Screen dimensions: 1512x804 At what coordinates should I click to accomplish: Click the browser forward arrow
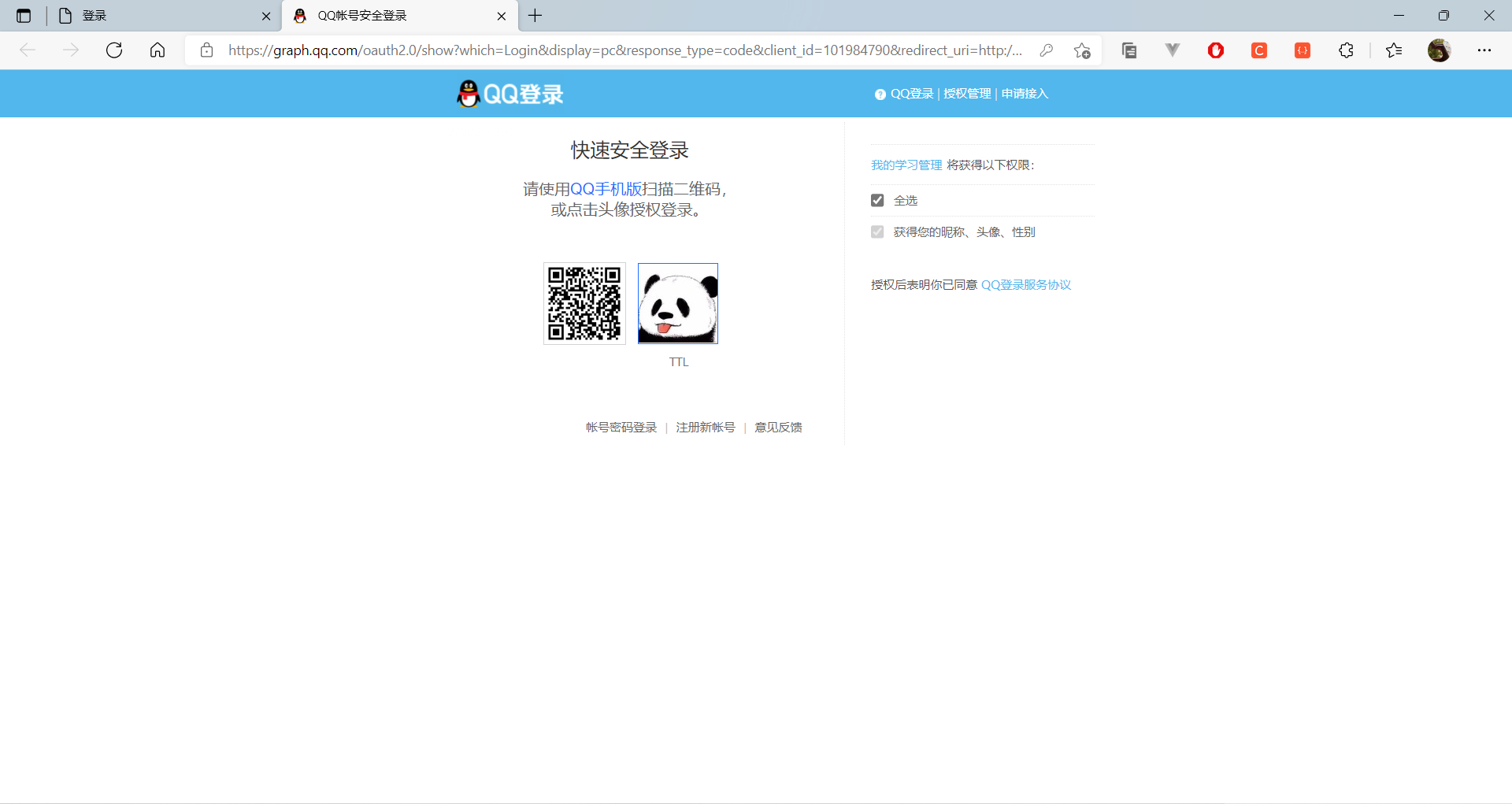(x=71, y=50)
